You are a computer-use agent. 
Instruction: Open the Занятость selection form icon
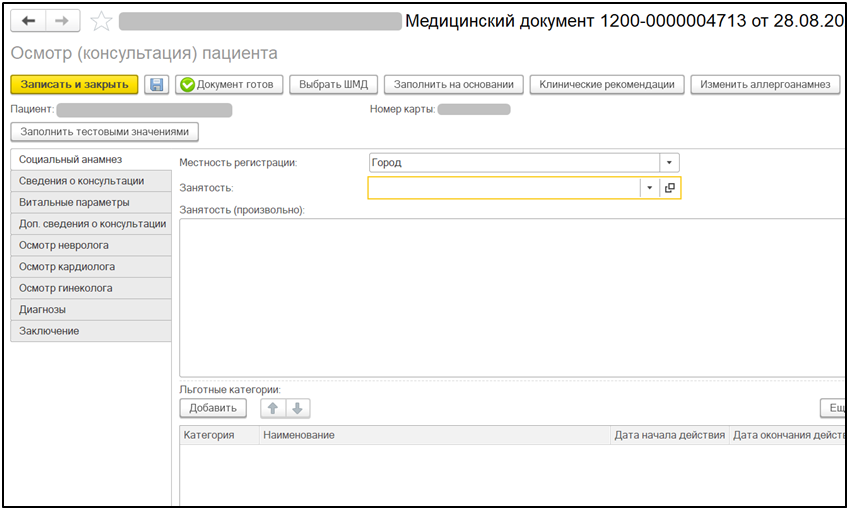[670, 188]
